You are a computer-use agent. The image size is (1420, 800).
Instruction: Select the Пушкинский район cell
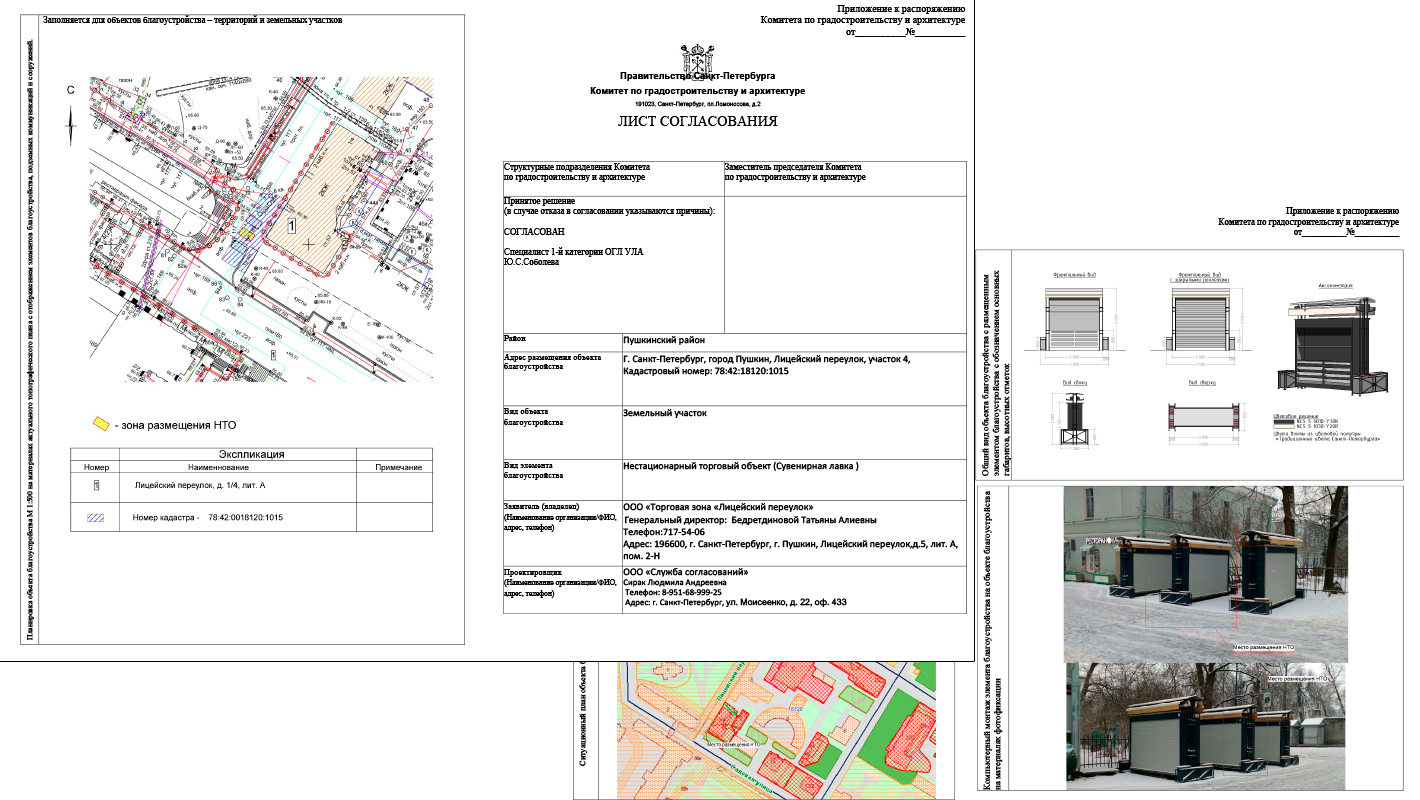pyautogui.click(x=794, y=340)
